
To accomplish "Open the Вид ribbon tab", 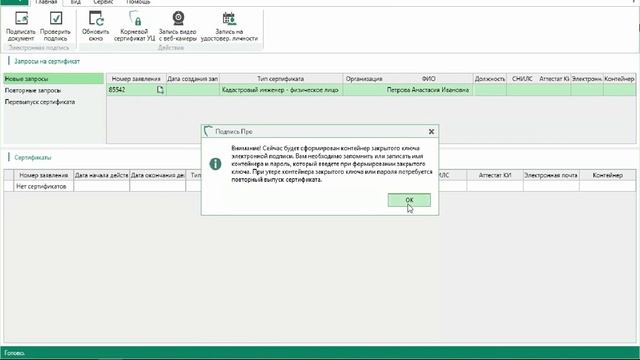I will 76,2.
